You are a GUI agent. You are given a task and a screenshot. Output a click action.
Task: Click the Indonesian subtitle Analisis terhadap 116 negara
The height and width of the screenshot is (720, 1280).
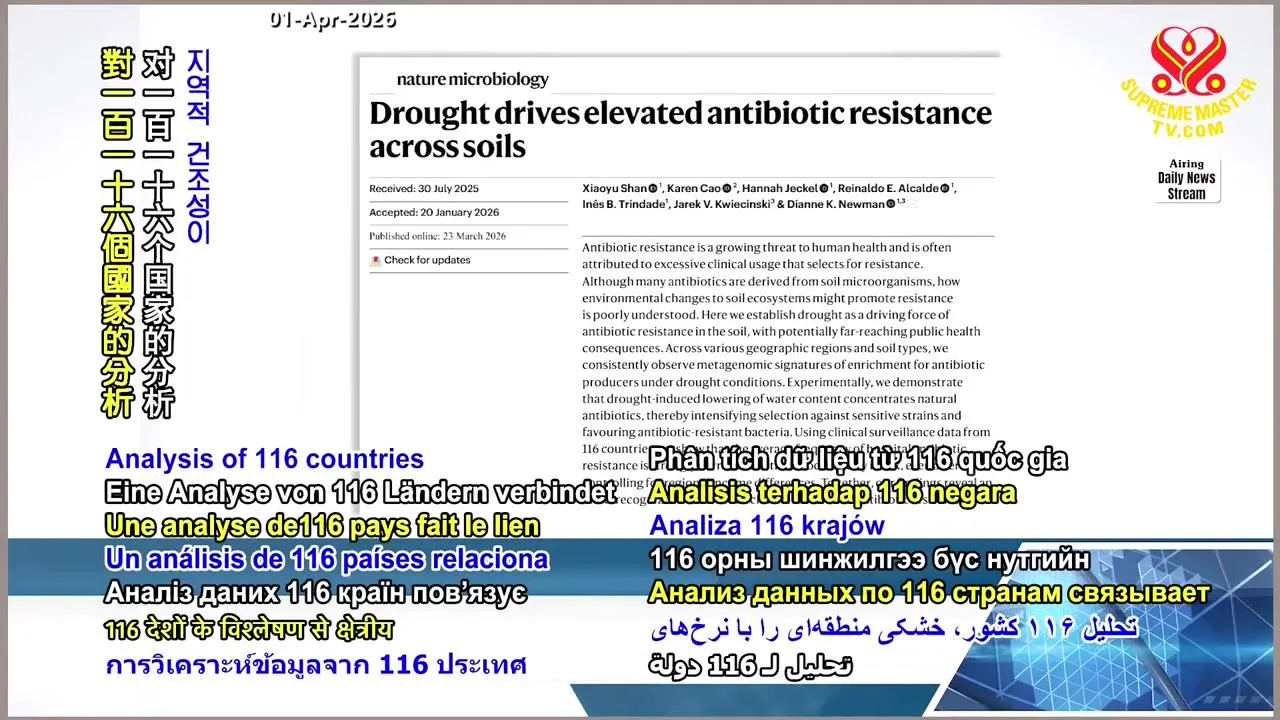(x=833, y=493)
